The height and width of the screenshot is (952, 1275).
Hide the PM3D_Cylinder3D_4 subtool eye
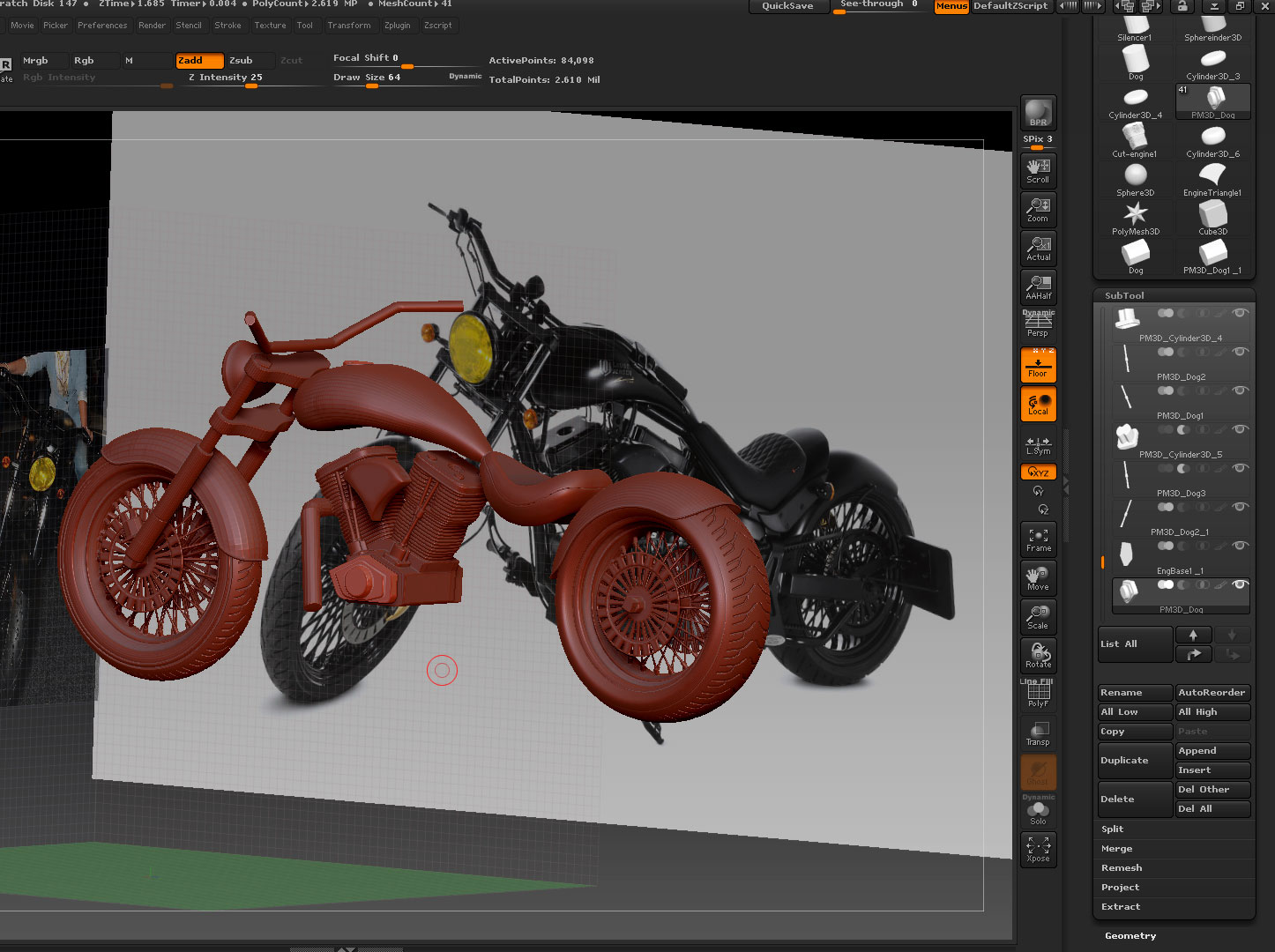pyautogui.click(x=1240, y=313)
